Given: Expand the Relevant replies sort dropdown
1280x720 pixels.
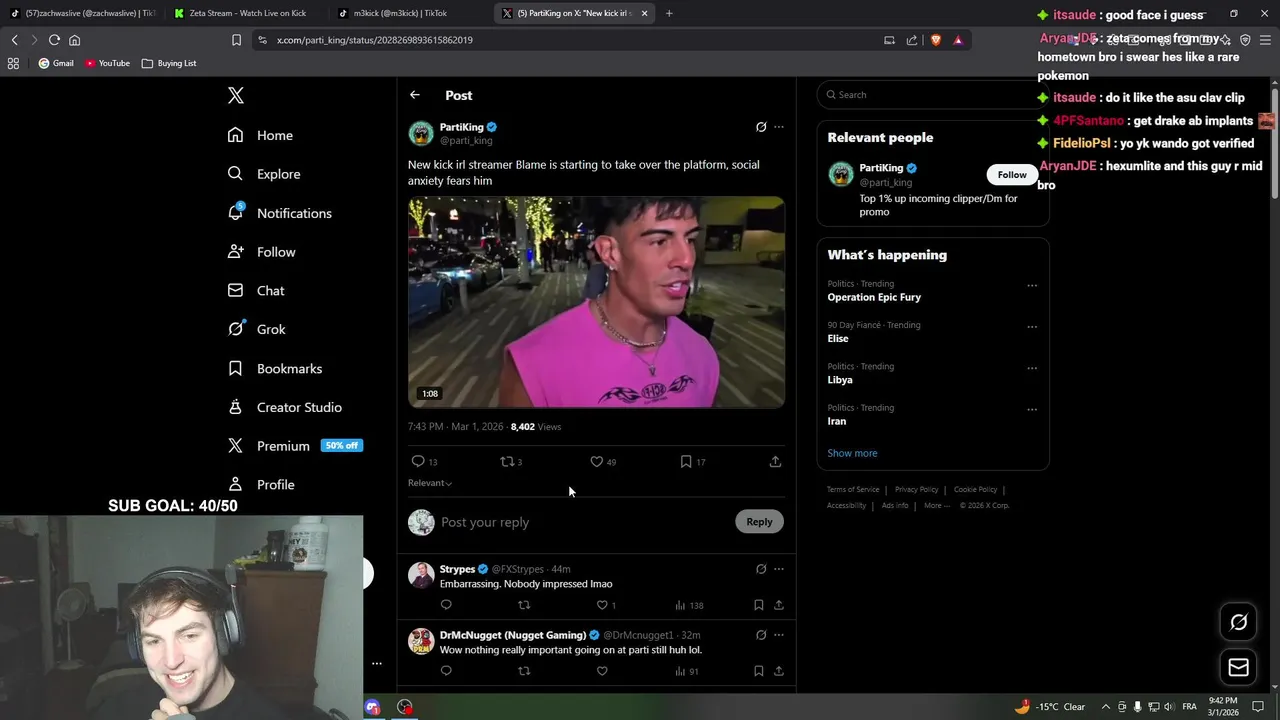Looking at the screenshot, I should pyautogui.click(x=430, y=483).
